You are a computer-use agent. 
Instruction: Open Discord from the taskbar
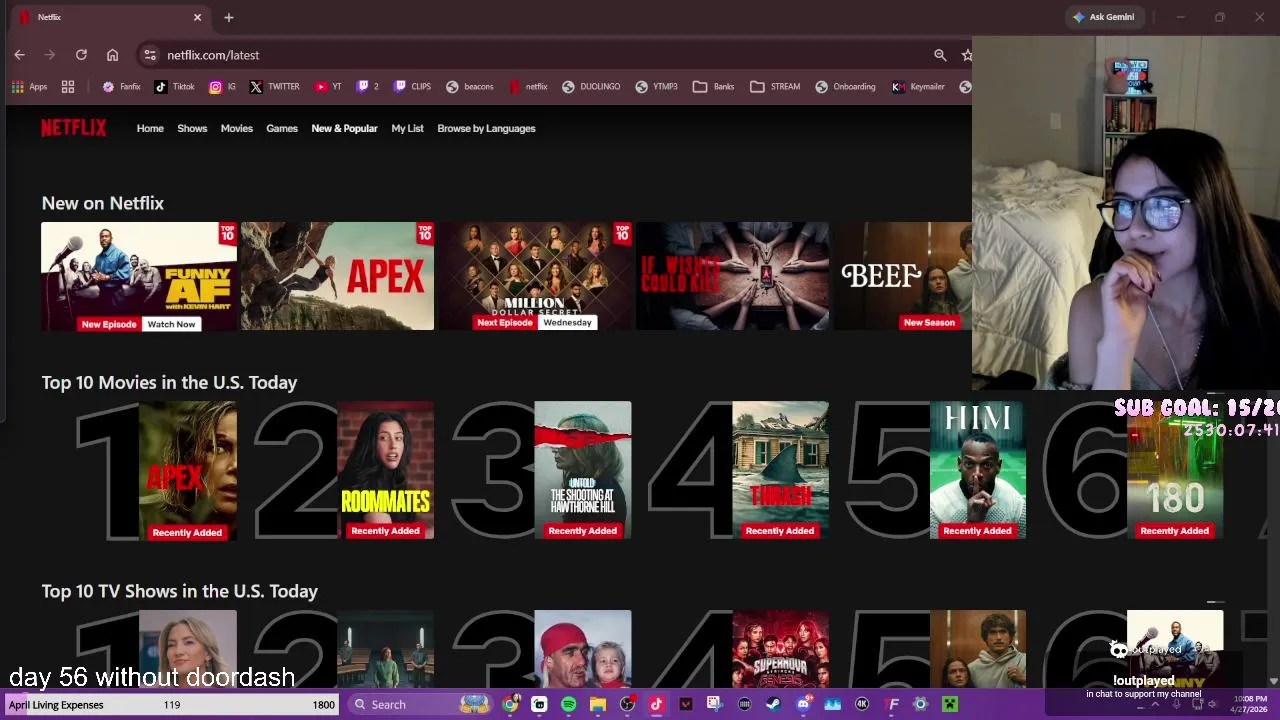coord(803,704)
